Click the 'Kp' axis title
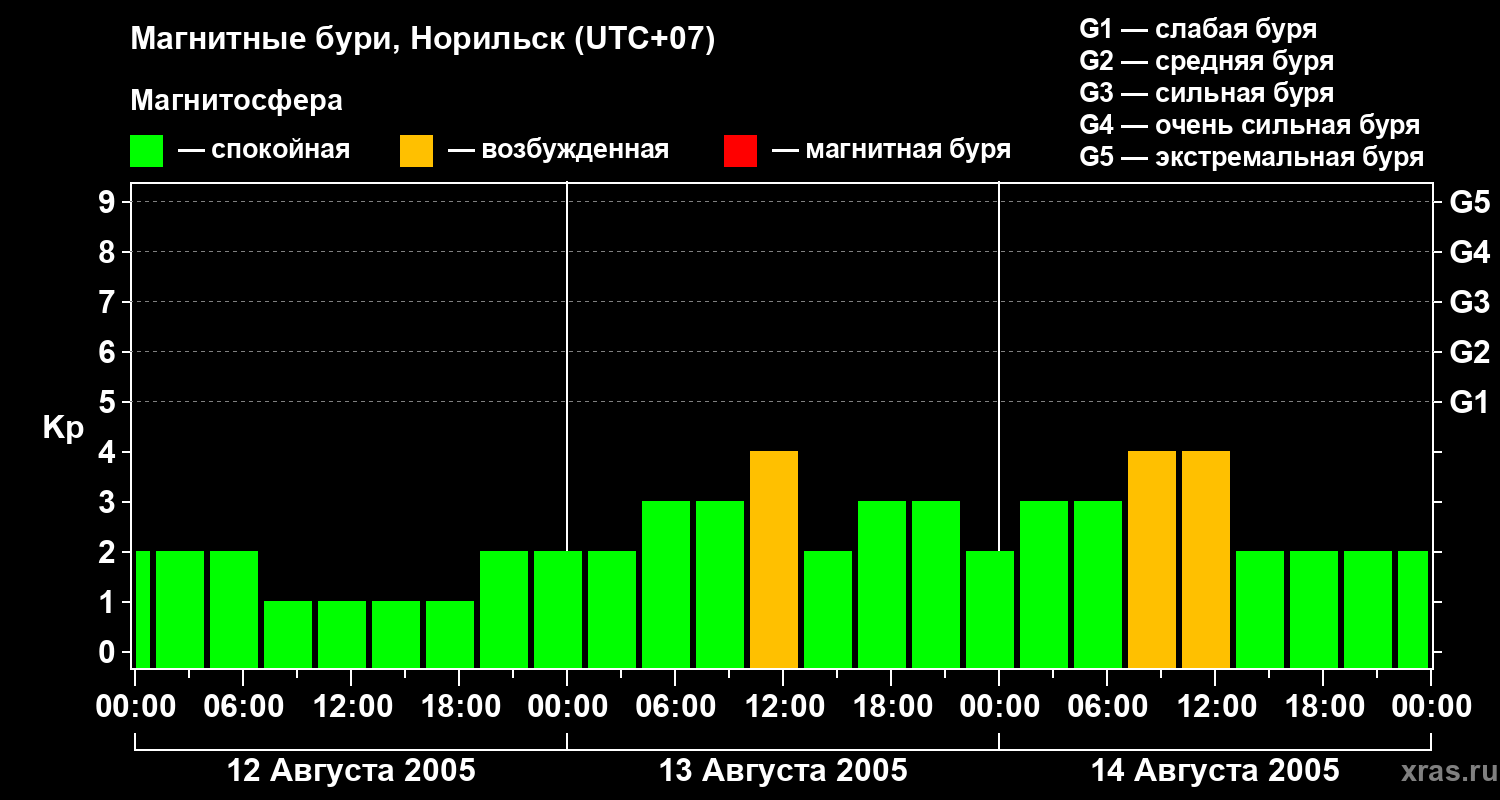The height and width of the screenshot is (800, 1500). click(63, 428)
